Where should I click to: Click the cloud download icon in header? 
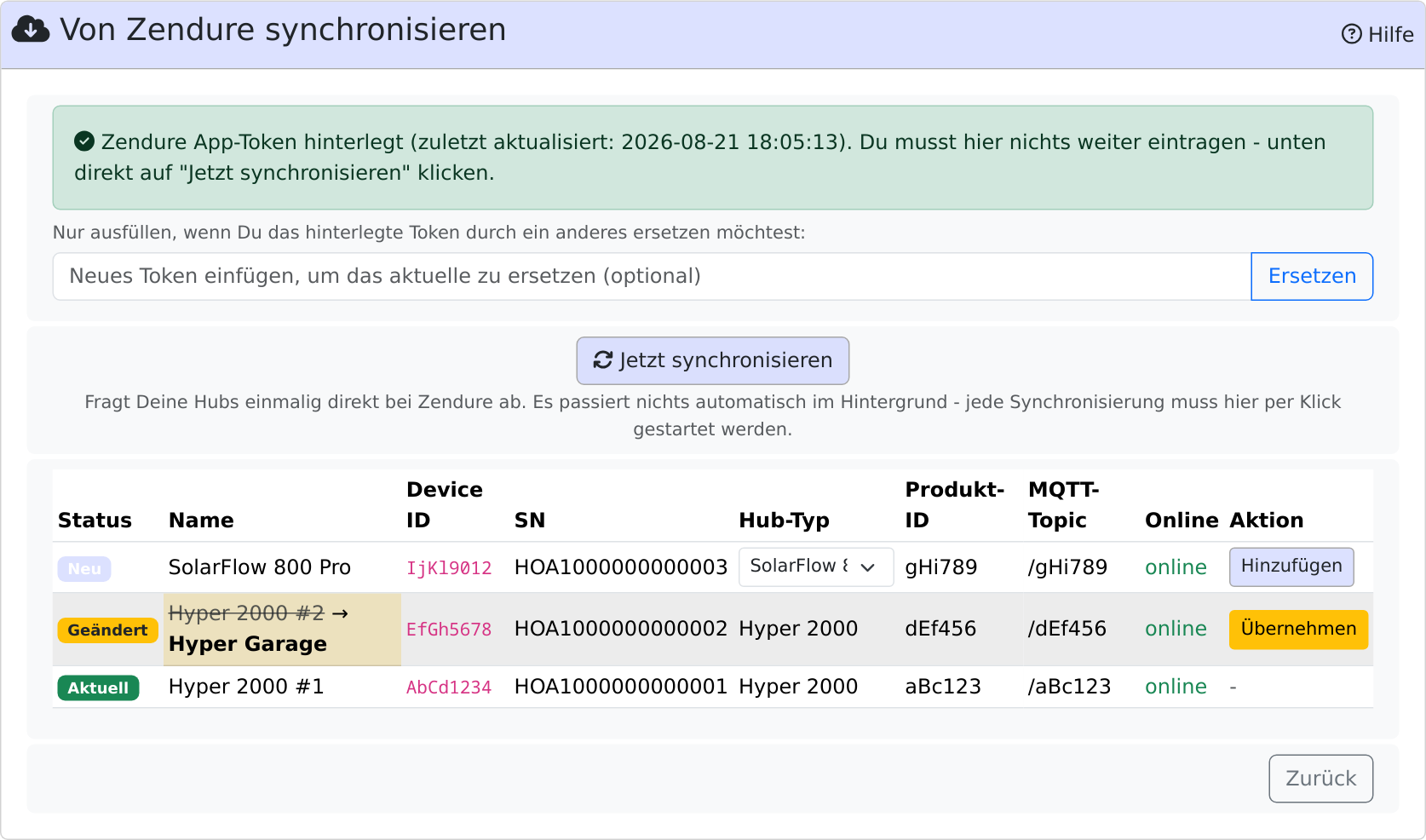coord(31,29)
